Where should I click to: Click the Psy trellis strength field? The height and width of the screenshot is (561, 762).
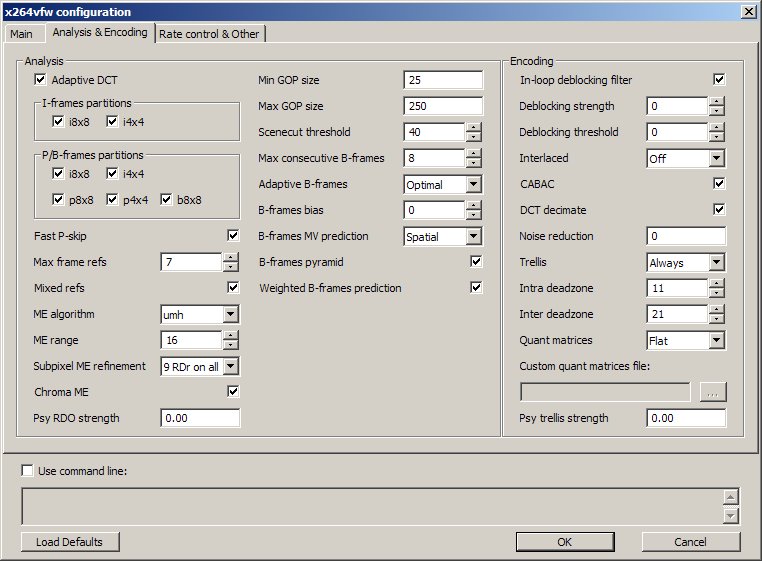686,418
